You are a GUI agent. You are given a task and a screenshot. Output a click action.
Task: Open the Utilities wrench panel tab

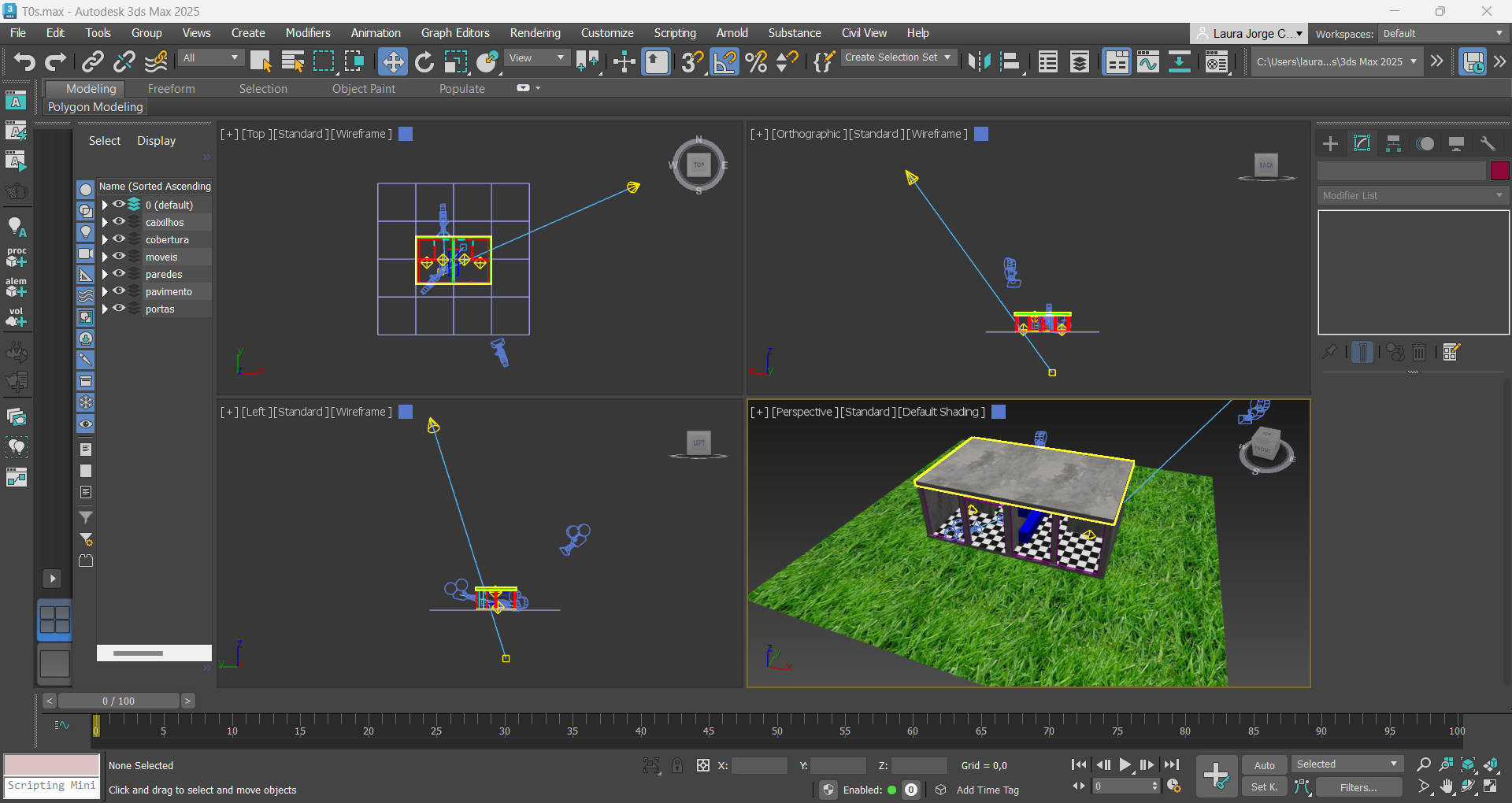coord(1488,143)
